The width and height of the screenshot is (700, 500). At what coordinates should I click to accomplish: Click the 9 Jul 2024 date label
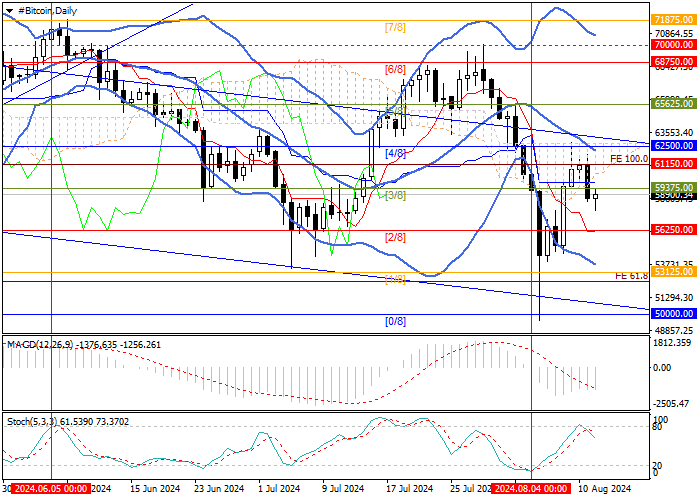click(x=343, y=489)
